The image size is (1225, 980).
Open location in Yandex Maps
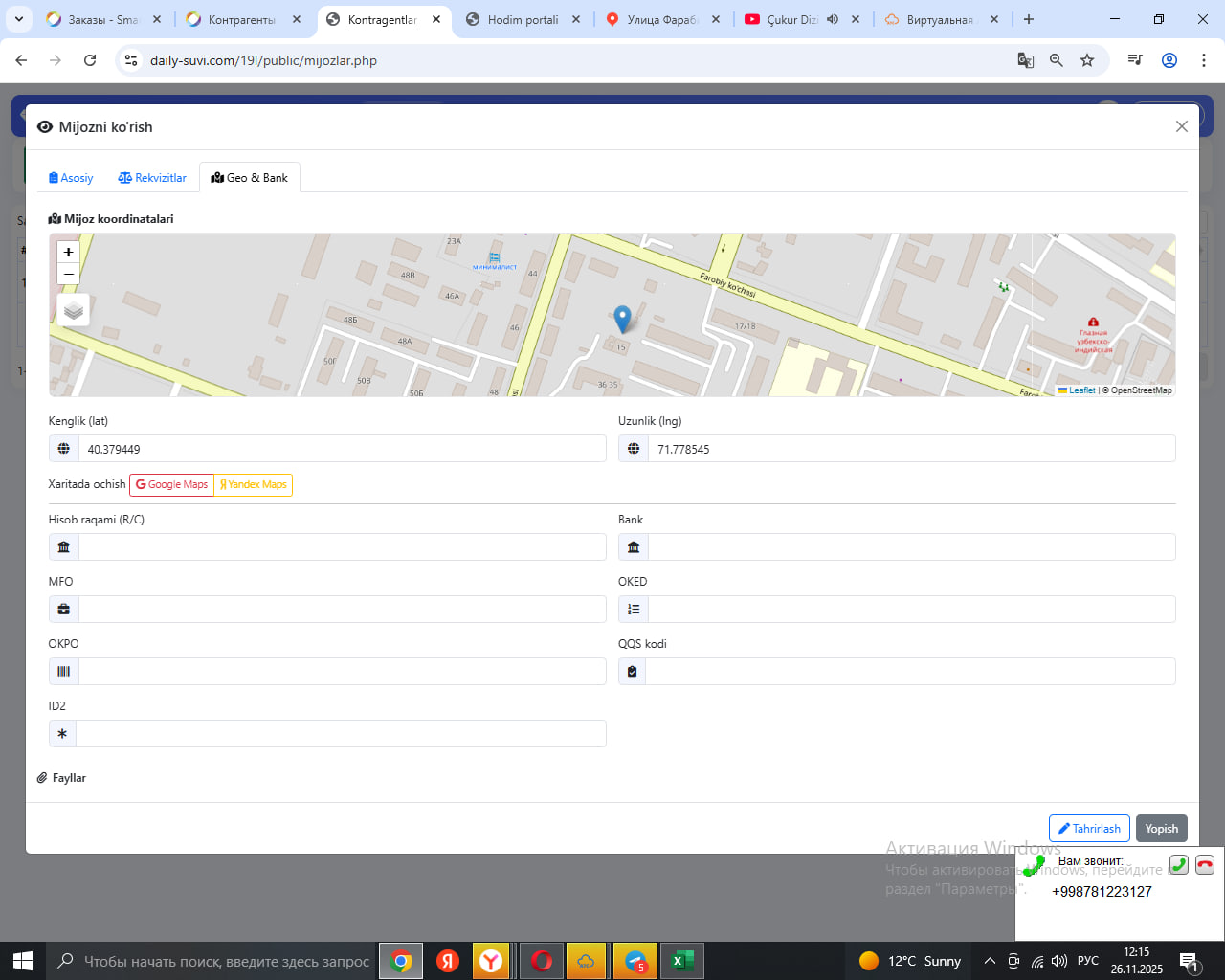tap(254, 484)
